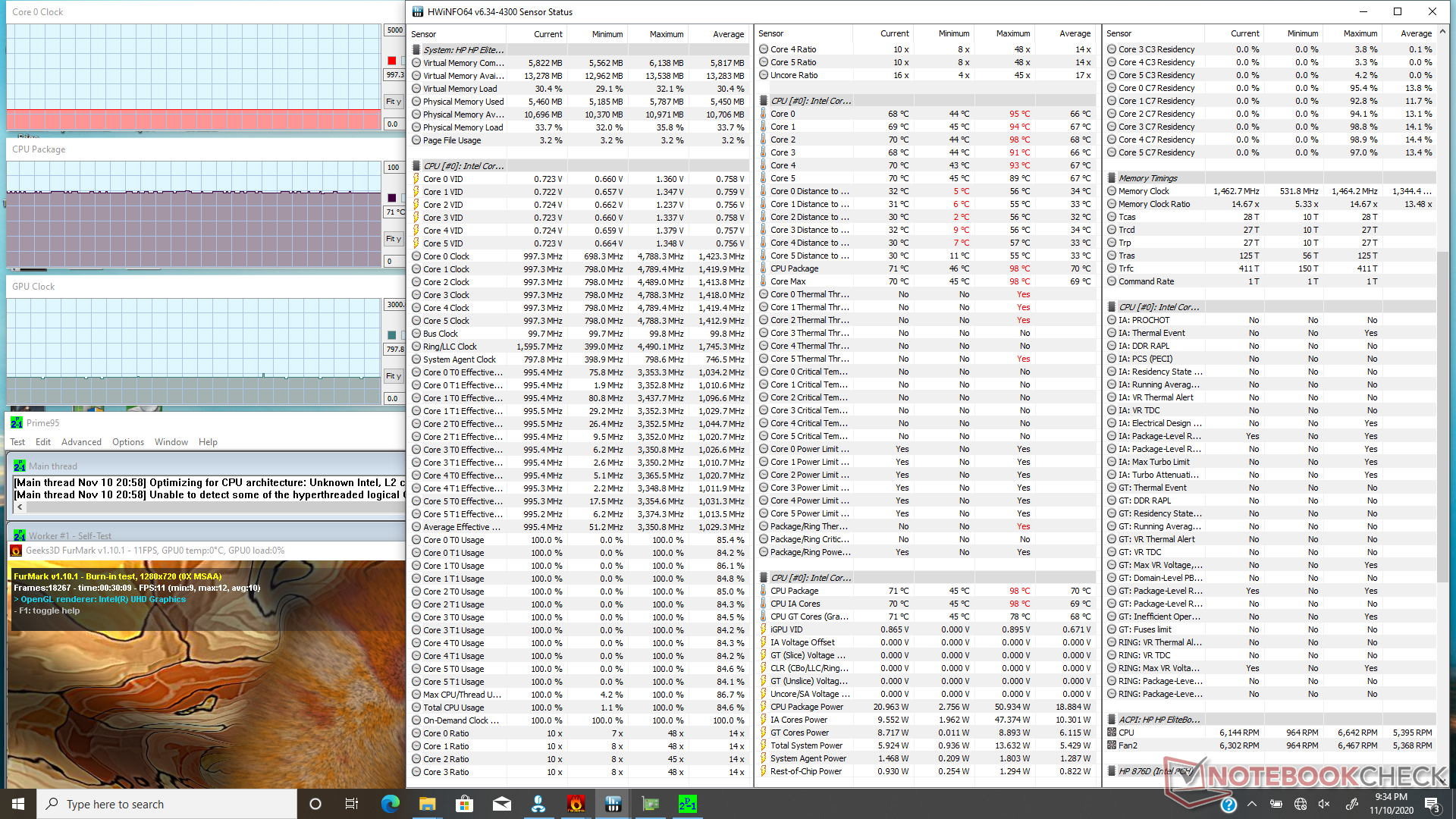Click the fan icon beside Fan2
The image size is (1456, 819).
[x=1112, y=745]
